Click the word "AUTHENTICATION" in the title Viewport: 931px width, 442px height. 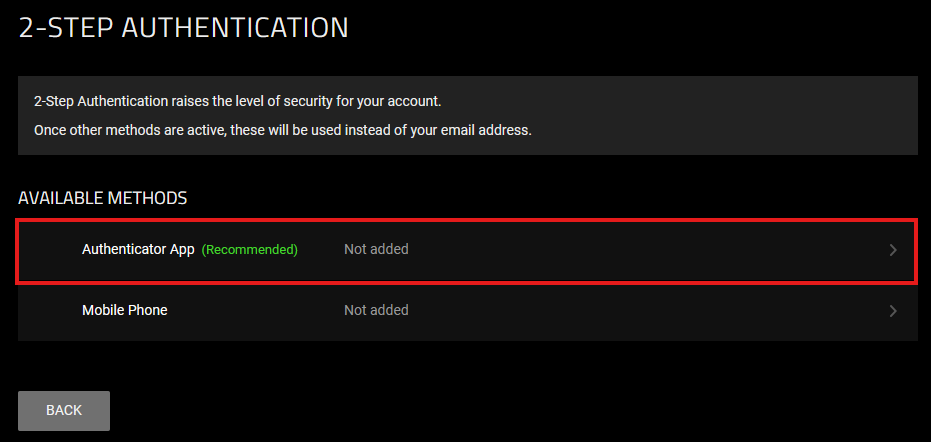[235, 27]
